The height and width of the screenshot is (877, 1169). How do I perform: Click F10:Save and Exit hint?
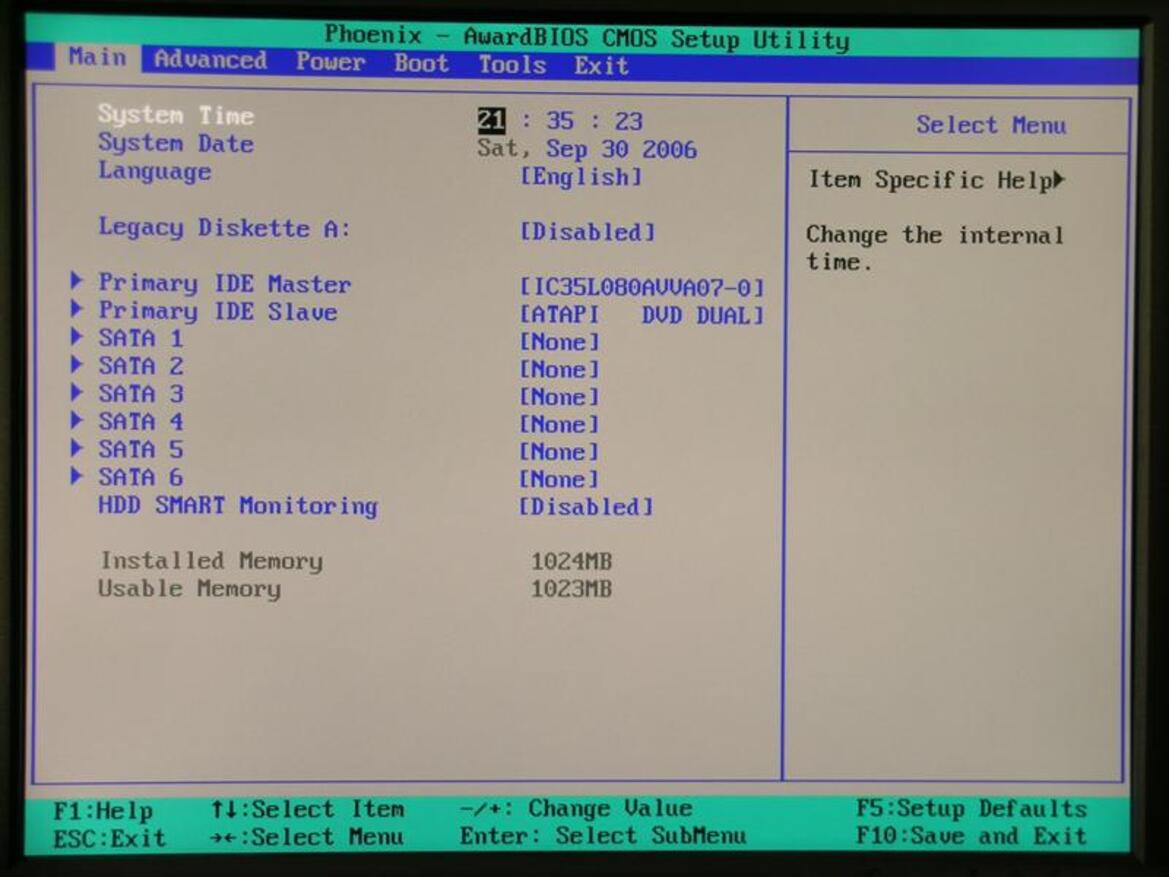(971, 836)
